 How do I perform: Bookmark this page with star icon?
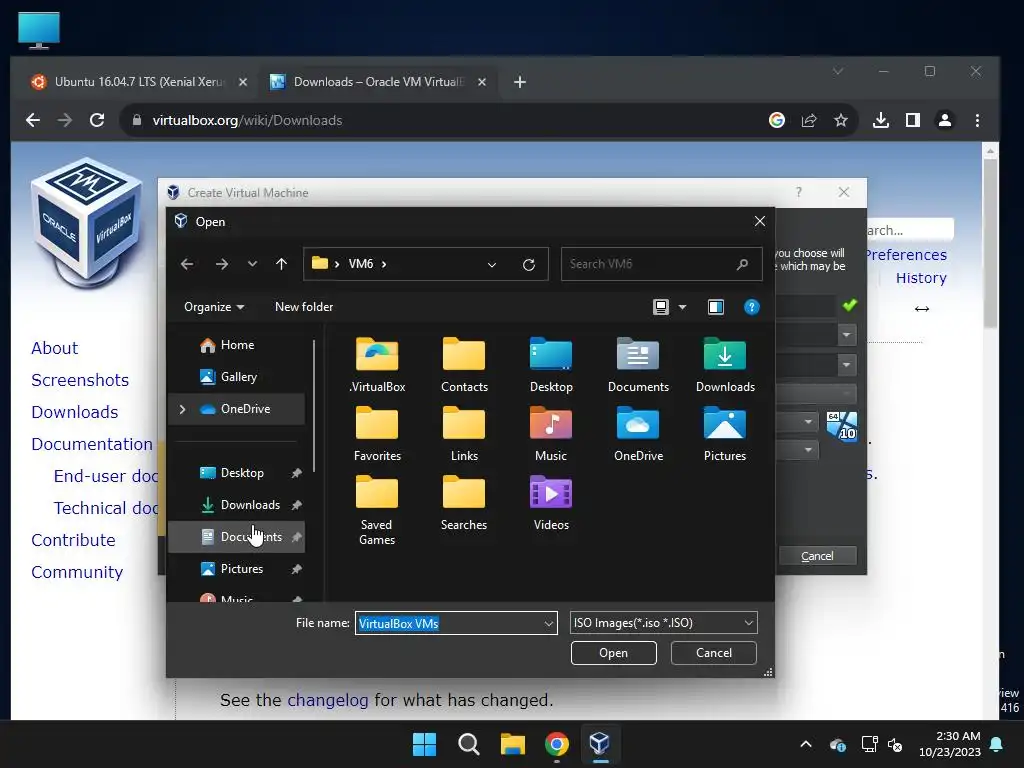841,120
